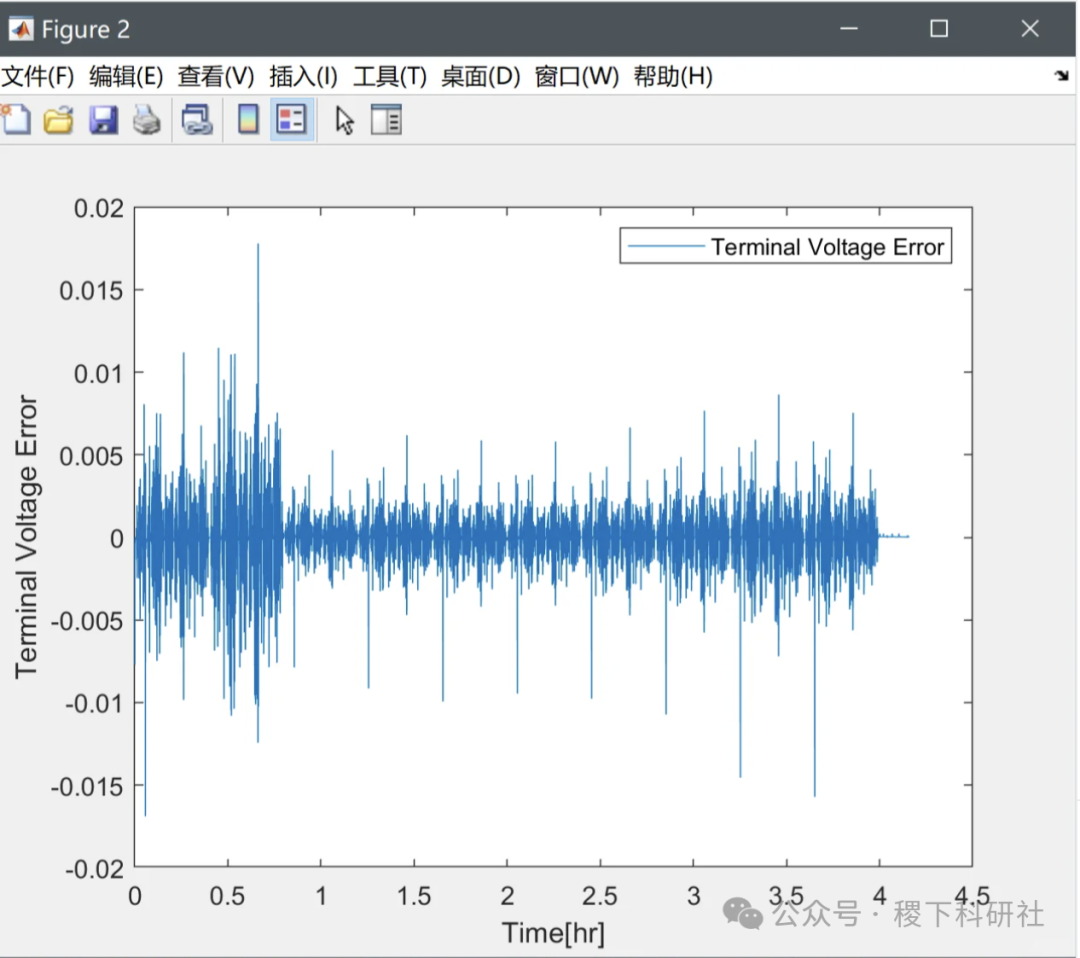This screenshot has width=1080, height=958.
Task: Select the Edit Plot arrow tool
Action: pyautogui.click(x=344, y=121)
